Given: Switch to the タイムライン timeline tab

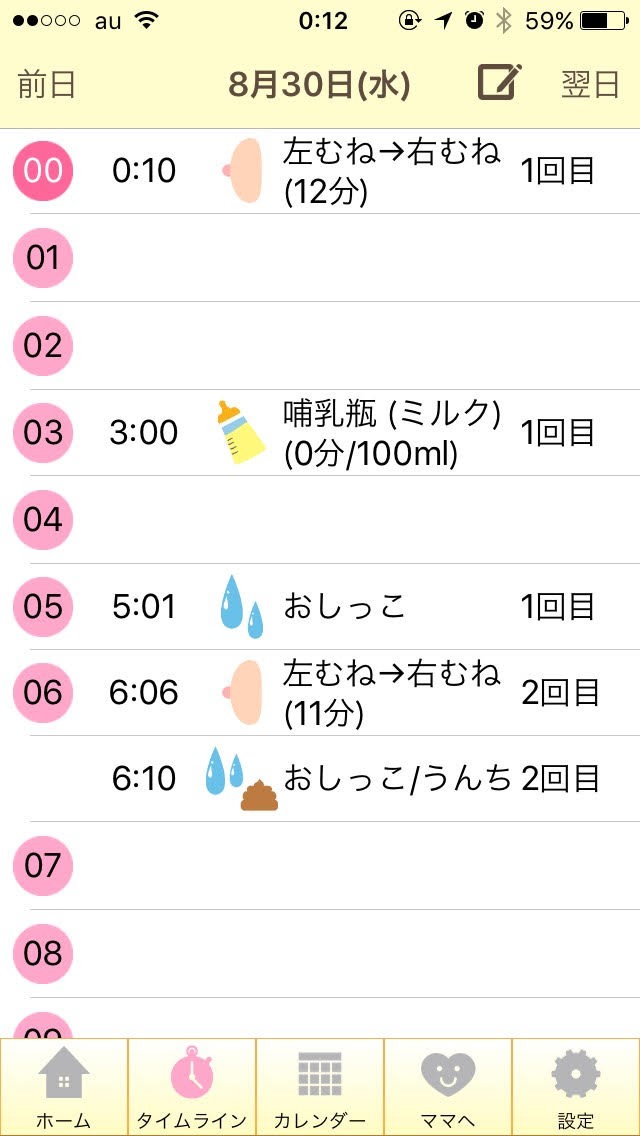Looking at the screenshot, I should pyautogui.click(x=192, y=1086).
